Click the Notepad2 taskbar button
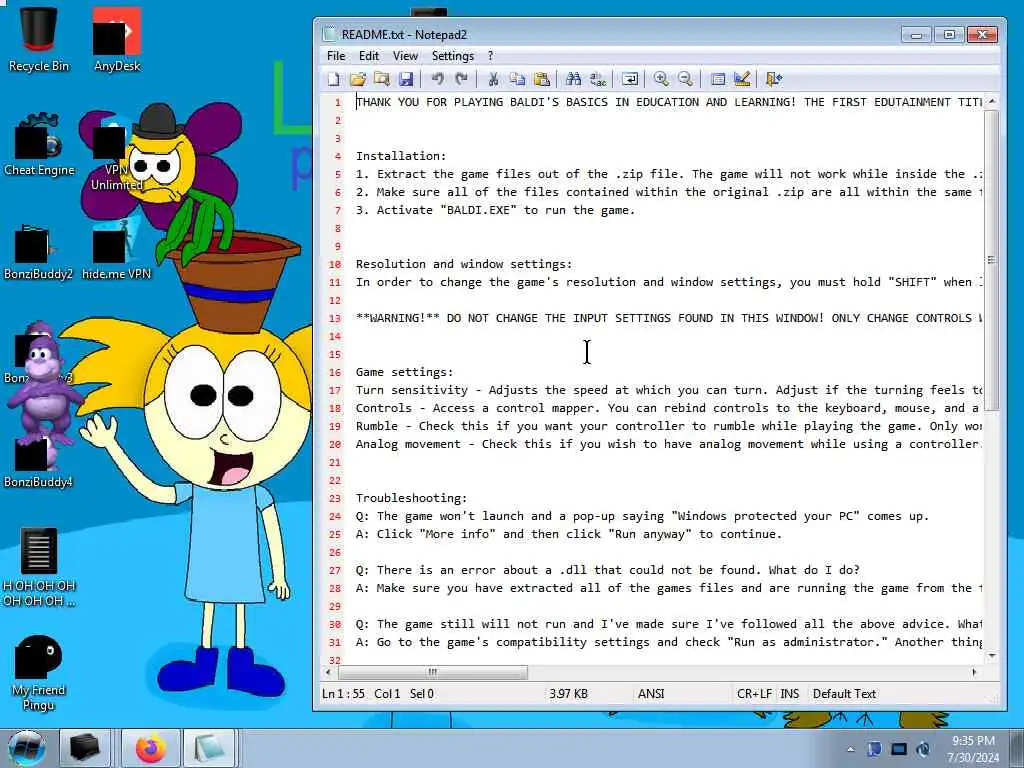 pyautogui.click(x=210, y=748)
